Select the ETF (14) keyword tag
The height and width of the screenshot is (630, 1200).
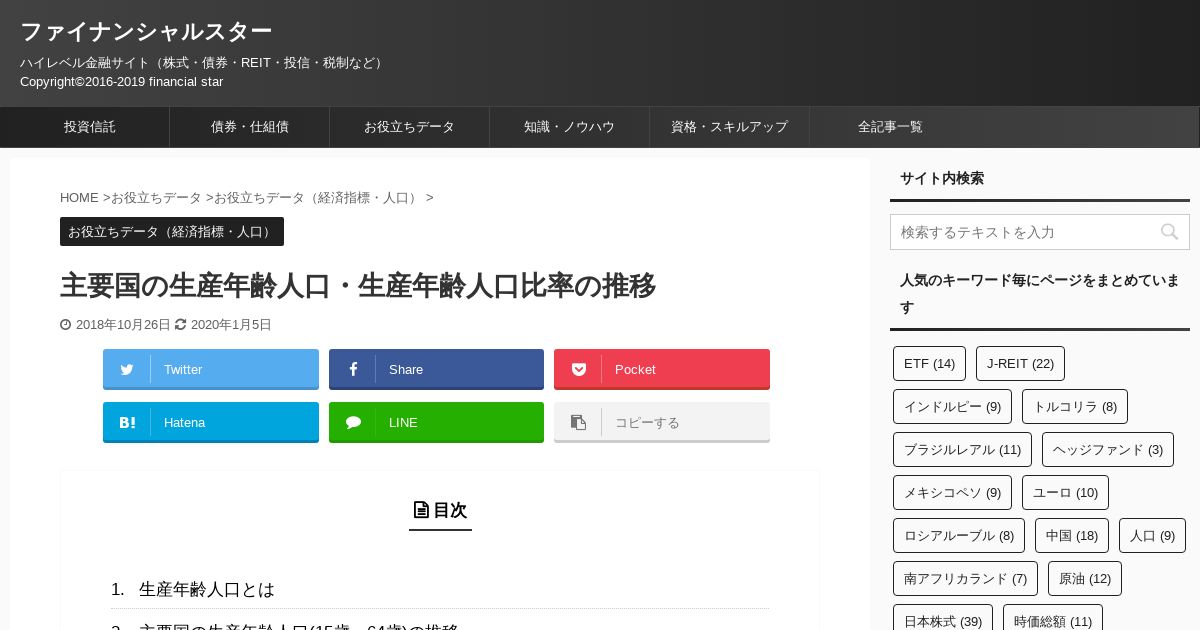click(929, 363)
